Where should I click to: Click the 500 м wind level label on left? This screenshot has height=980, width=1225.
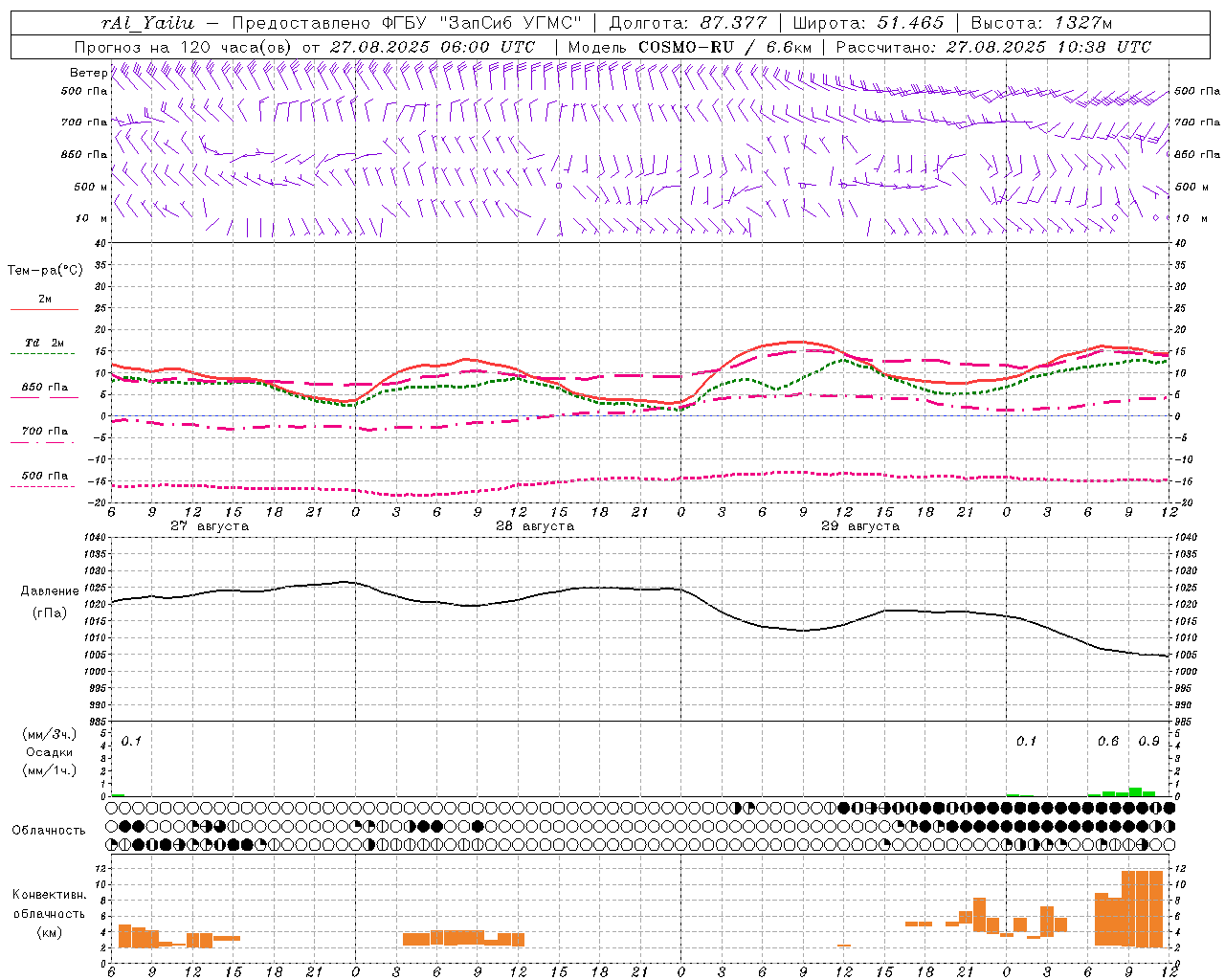[91, 187]
